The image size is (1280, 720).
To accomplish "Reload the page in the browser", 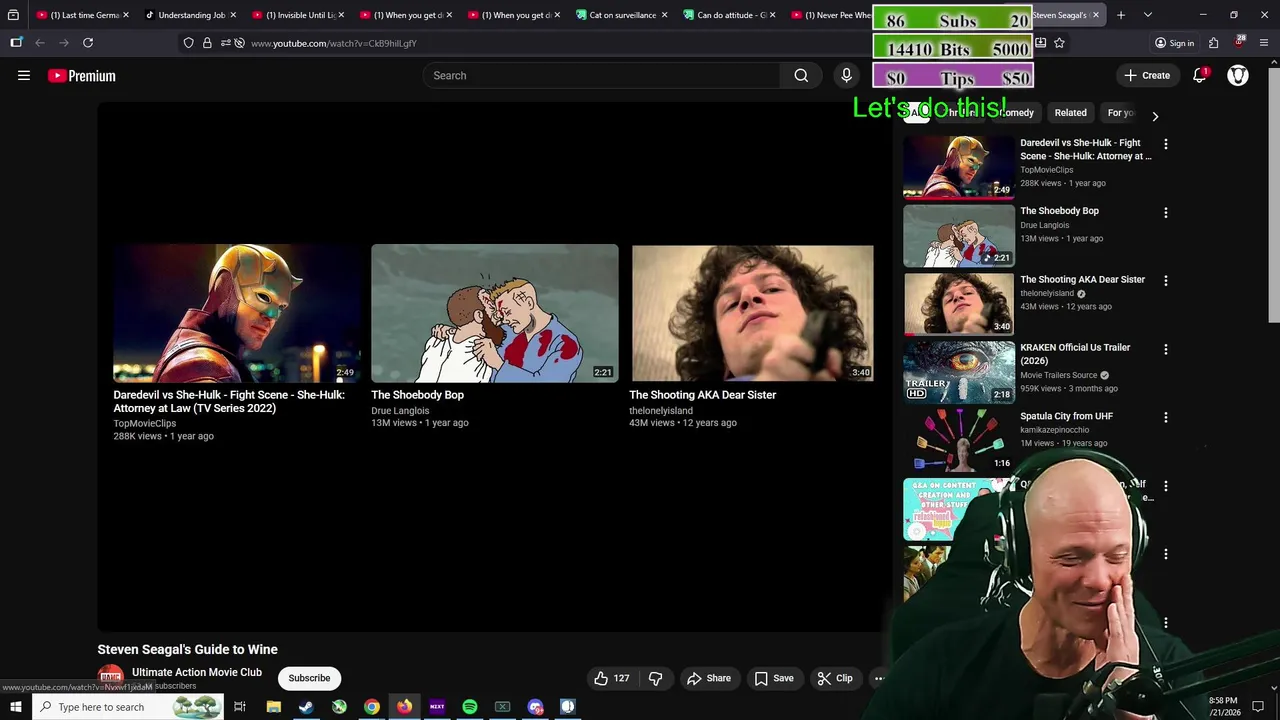I will point(88,43).
